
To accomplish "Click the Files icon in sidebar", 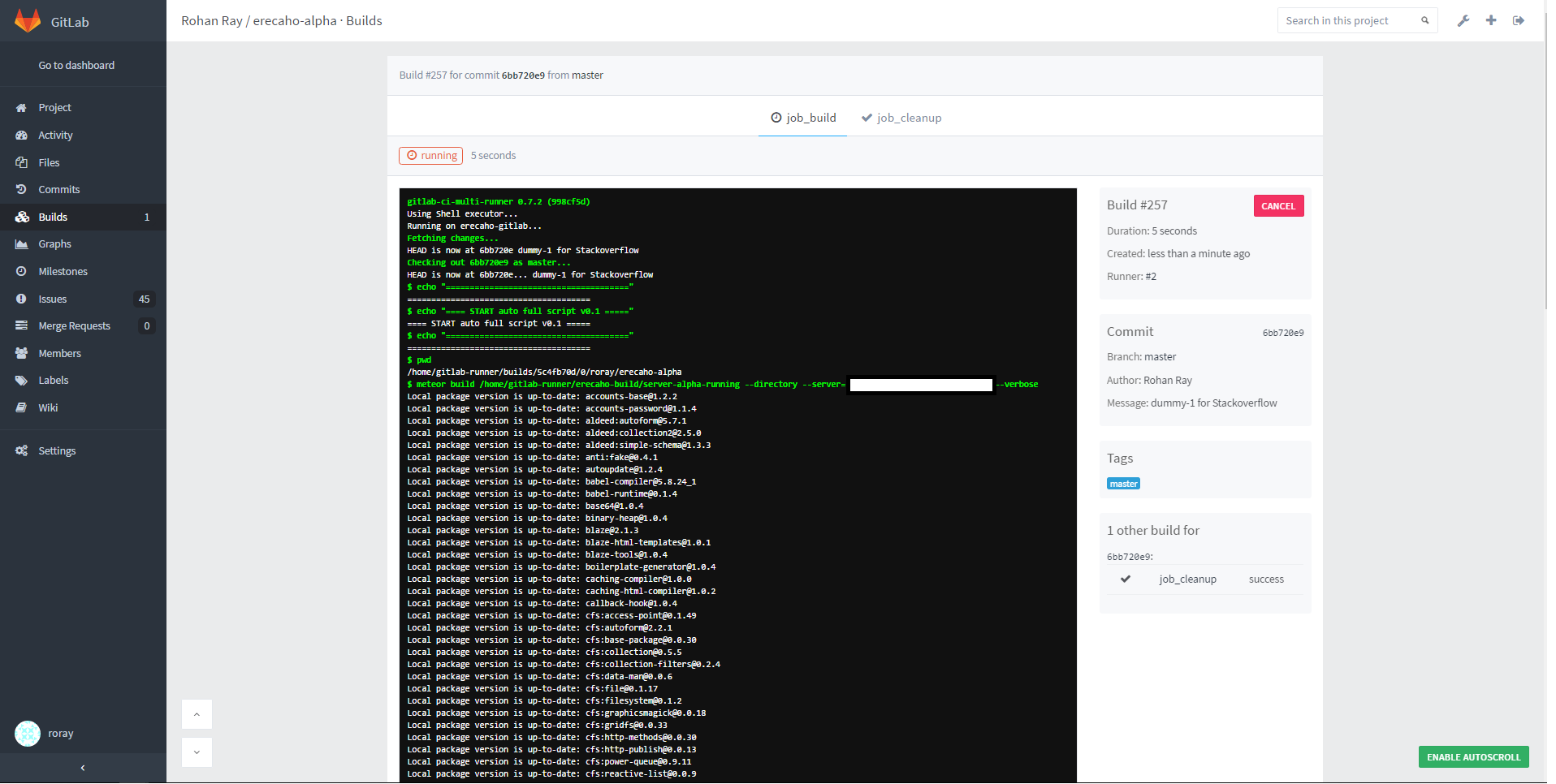I will point(21,162).
